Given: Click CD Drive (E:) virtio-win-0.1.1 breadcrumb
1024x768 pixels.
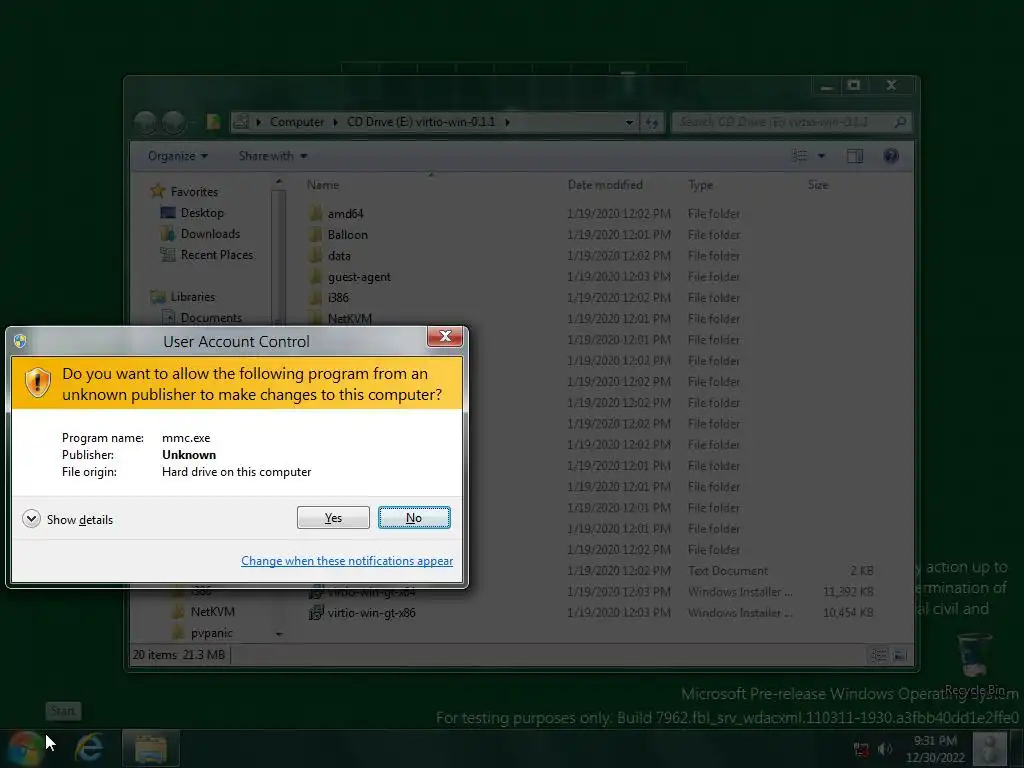Looking at the screenshot, I should [421, 122].
